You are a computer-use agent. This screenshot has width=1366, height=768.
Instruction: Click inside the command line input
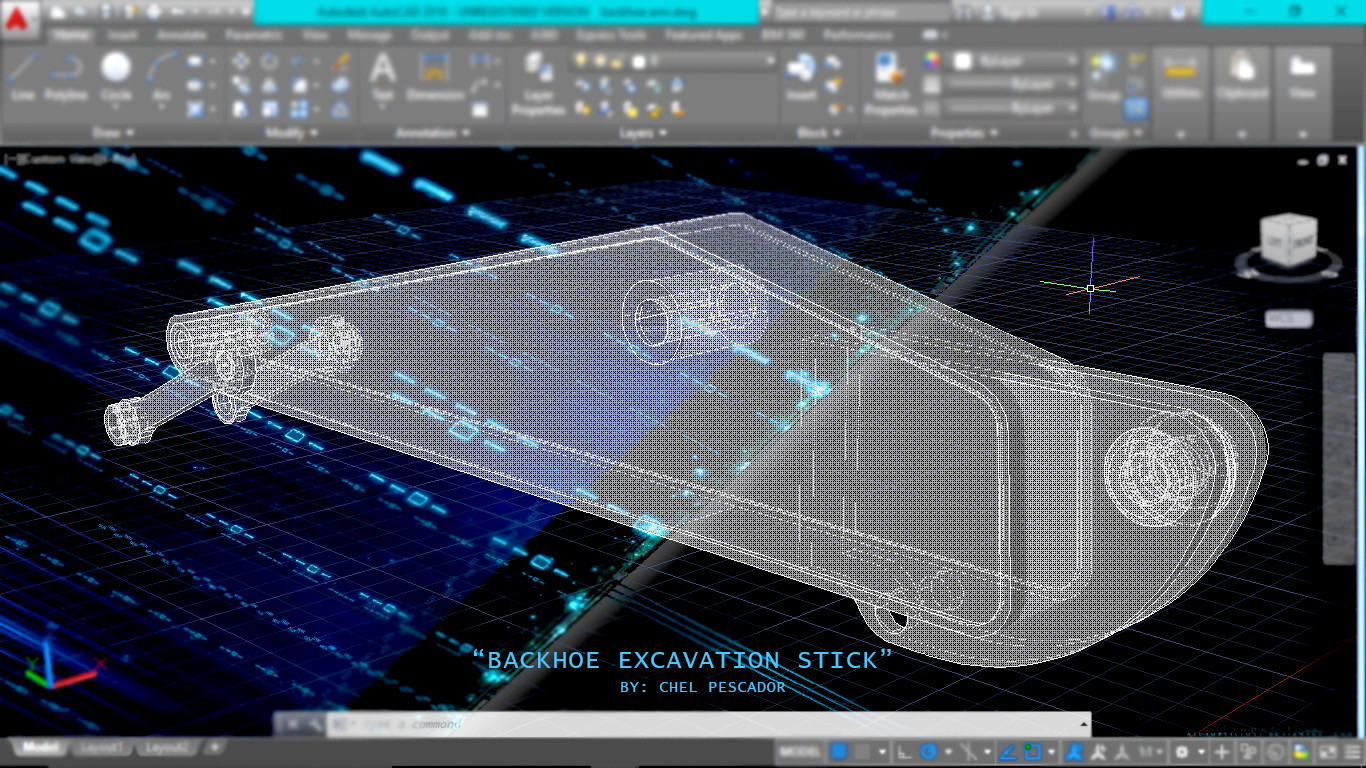pyautogui.click(x=600, y=723)
